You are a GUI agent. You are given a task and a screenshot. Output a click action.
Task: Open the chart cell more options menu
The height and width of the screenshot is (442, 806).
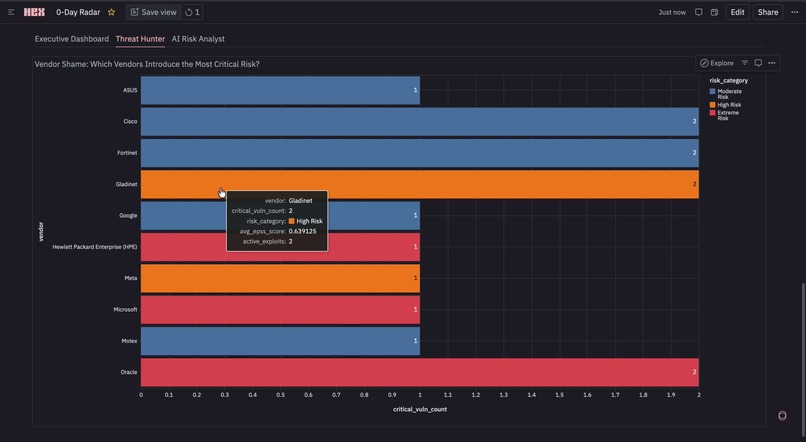(x=772, y=63)
